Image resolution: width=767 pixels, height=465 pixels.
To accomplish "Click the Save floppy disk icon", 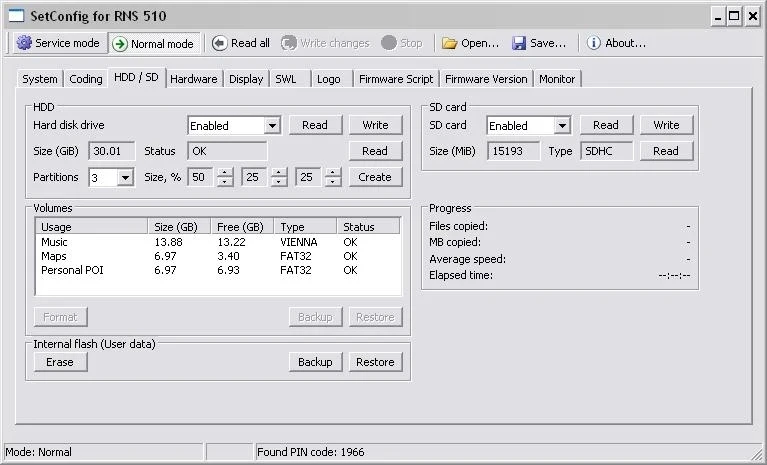I will pyautogui.click(x=539, y=44).
